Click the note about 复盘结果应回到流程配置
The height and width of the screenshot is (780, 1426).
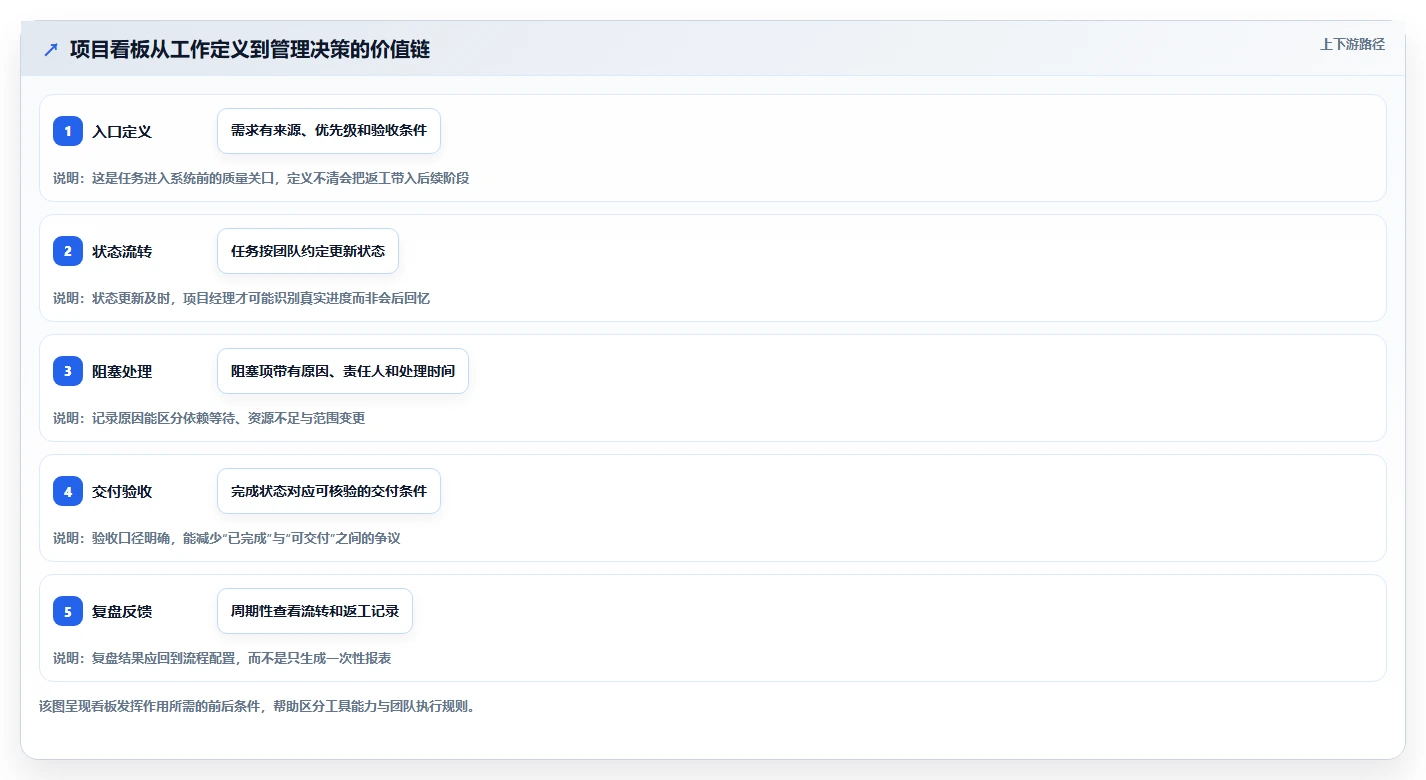point(222,658)
